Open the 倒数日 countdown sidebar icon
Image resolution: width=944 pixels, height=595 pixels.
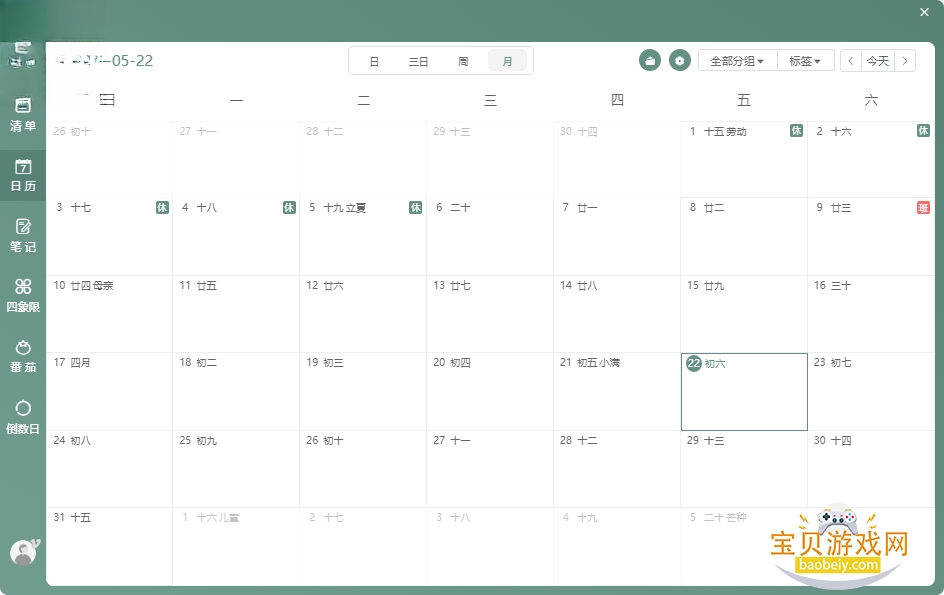tap(23, 417)
